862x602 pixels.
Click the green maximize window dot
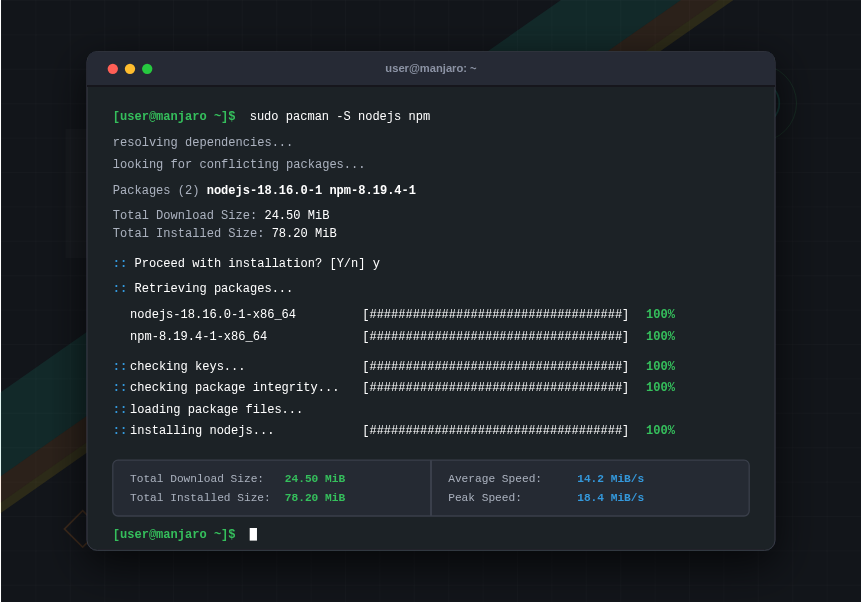point(147,69)
